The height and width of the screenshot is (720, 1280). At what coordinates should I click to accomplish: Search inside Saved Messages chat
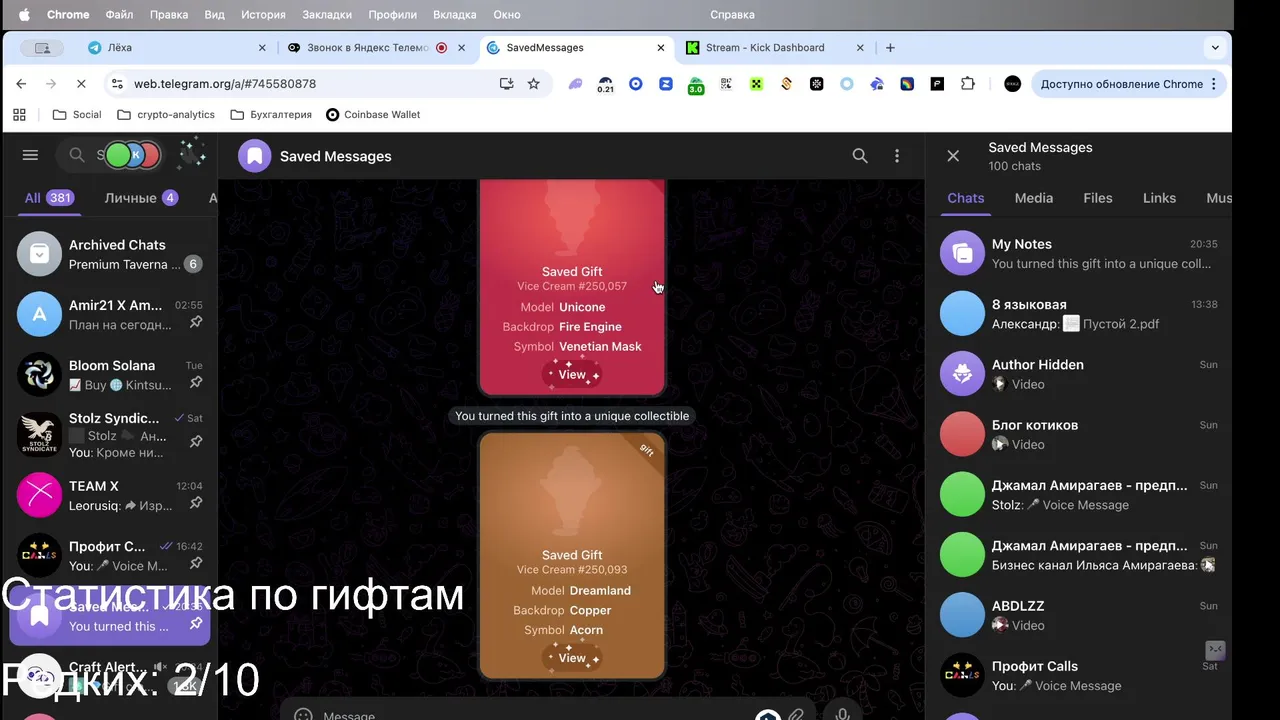860,156
